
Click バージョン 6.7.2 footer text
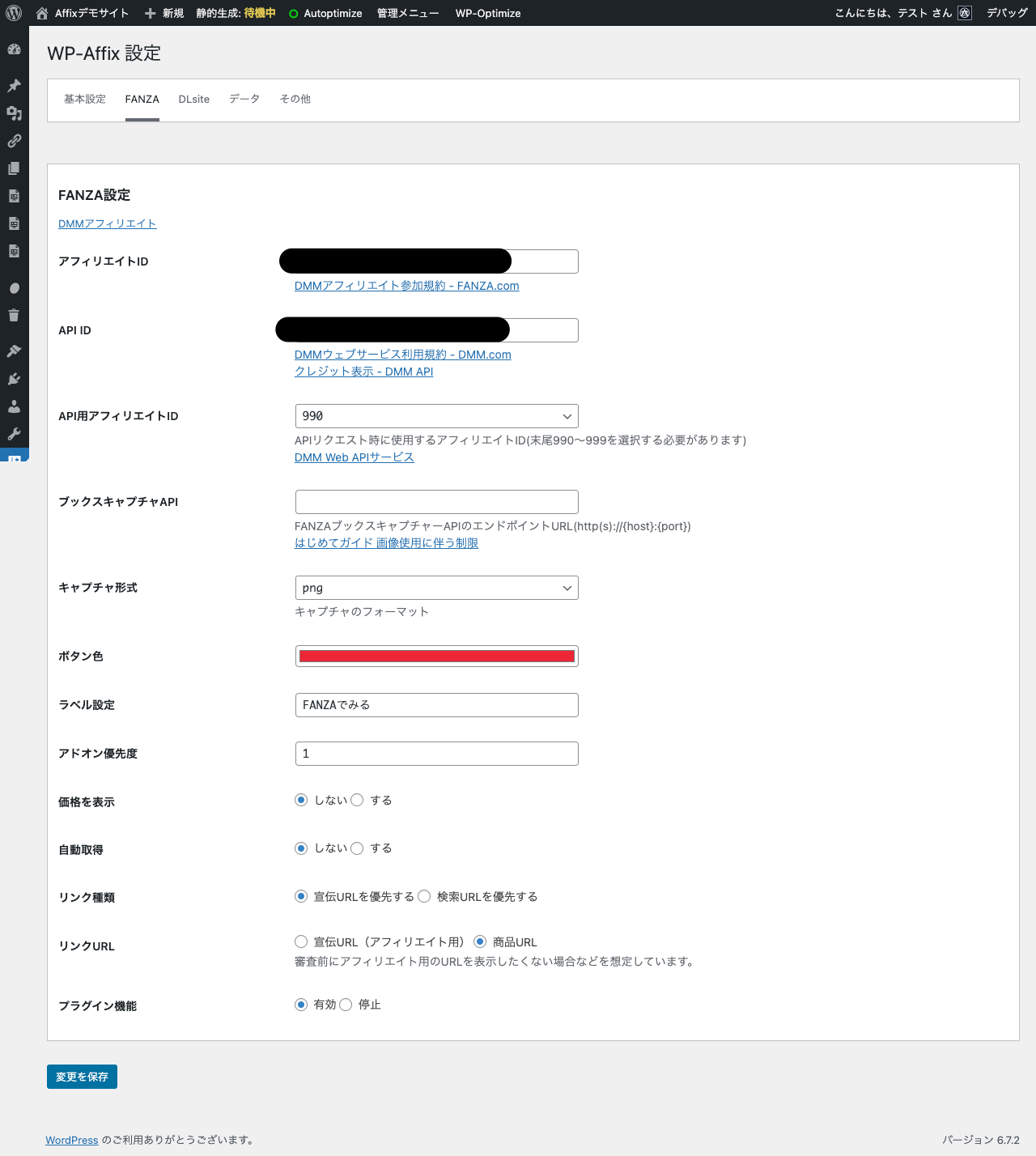981,1140
